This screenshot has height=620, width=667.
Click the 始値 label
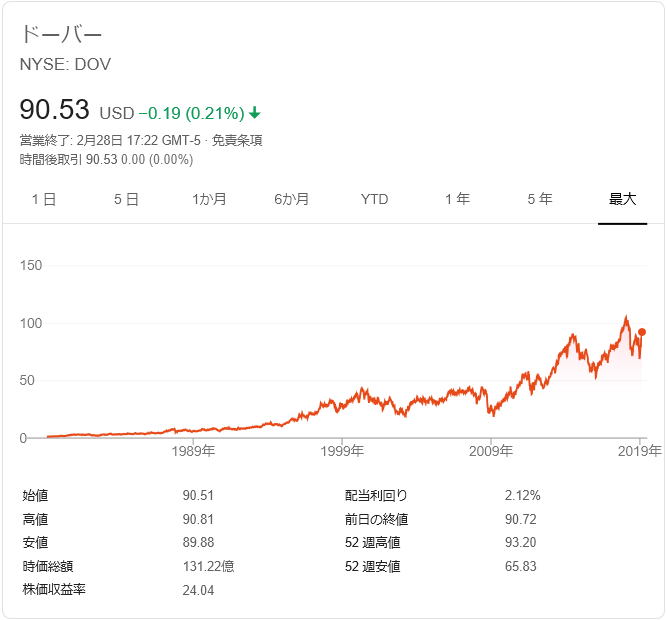(x=35, y=496)
